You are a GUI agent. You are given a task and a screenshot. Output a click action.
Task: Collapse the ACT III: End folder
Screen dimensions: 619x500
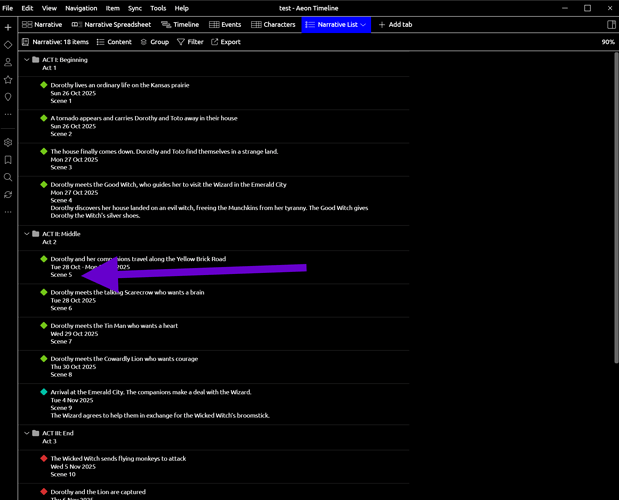[26, 433]
